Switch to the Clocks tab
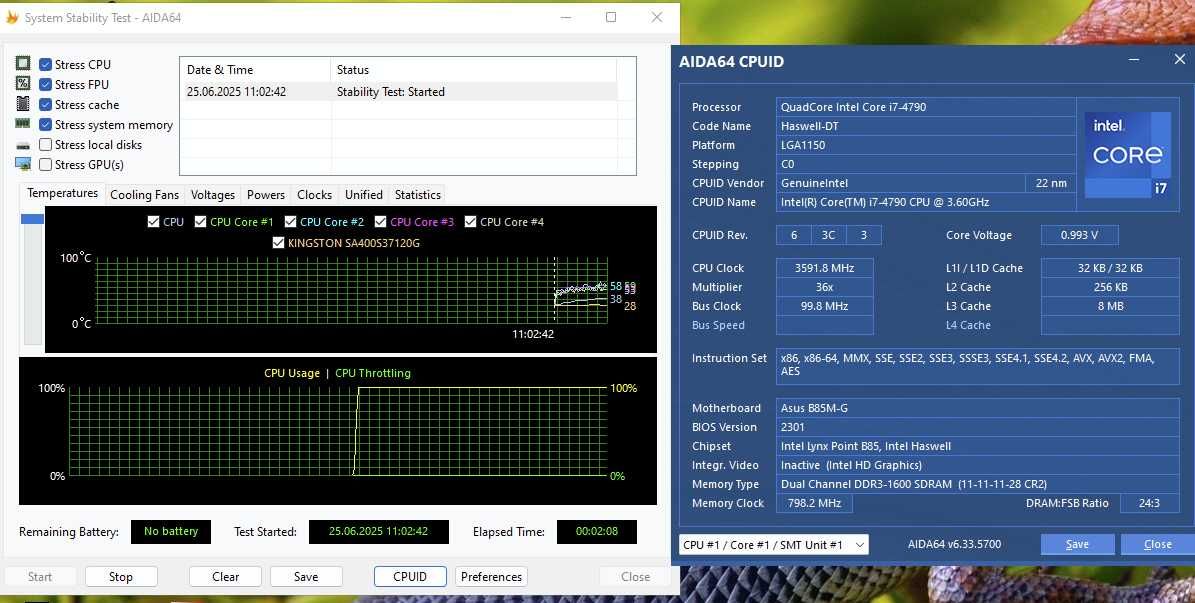The image size is (1195, 603). click(315, 194)
